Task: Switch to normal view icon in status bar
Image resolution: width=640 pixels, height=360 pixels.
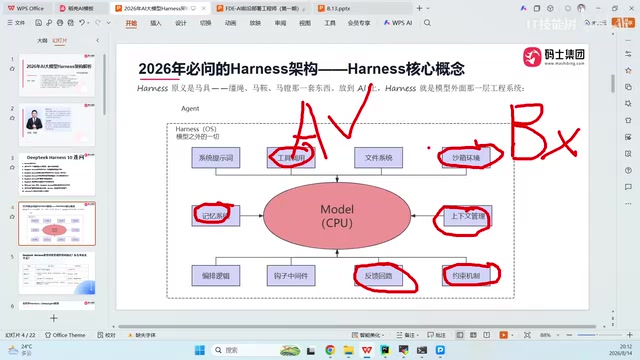Action: [460, 335]
